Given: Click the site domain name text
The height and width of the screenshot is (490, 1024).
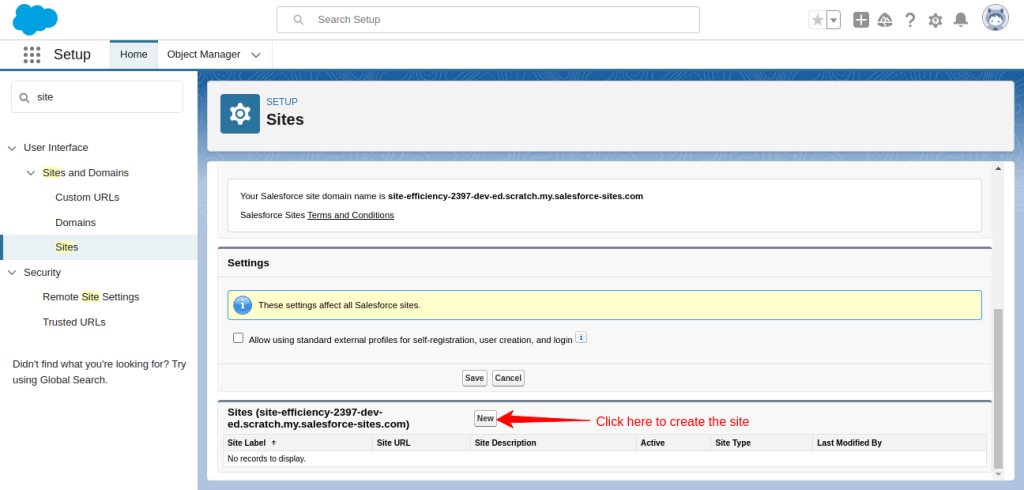Looking at the screenshot, I should pyautogui.click(x=515, y=196).
